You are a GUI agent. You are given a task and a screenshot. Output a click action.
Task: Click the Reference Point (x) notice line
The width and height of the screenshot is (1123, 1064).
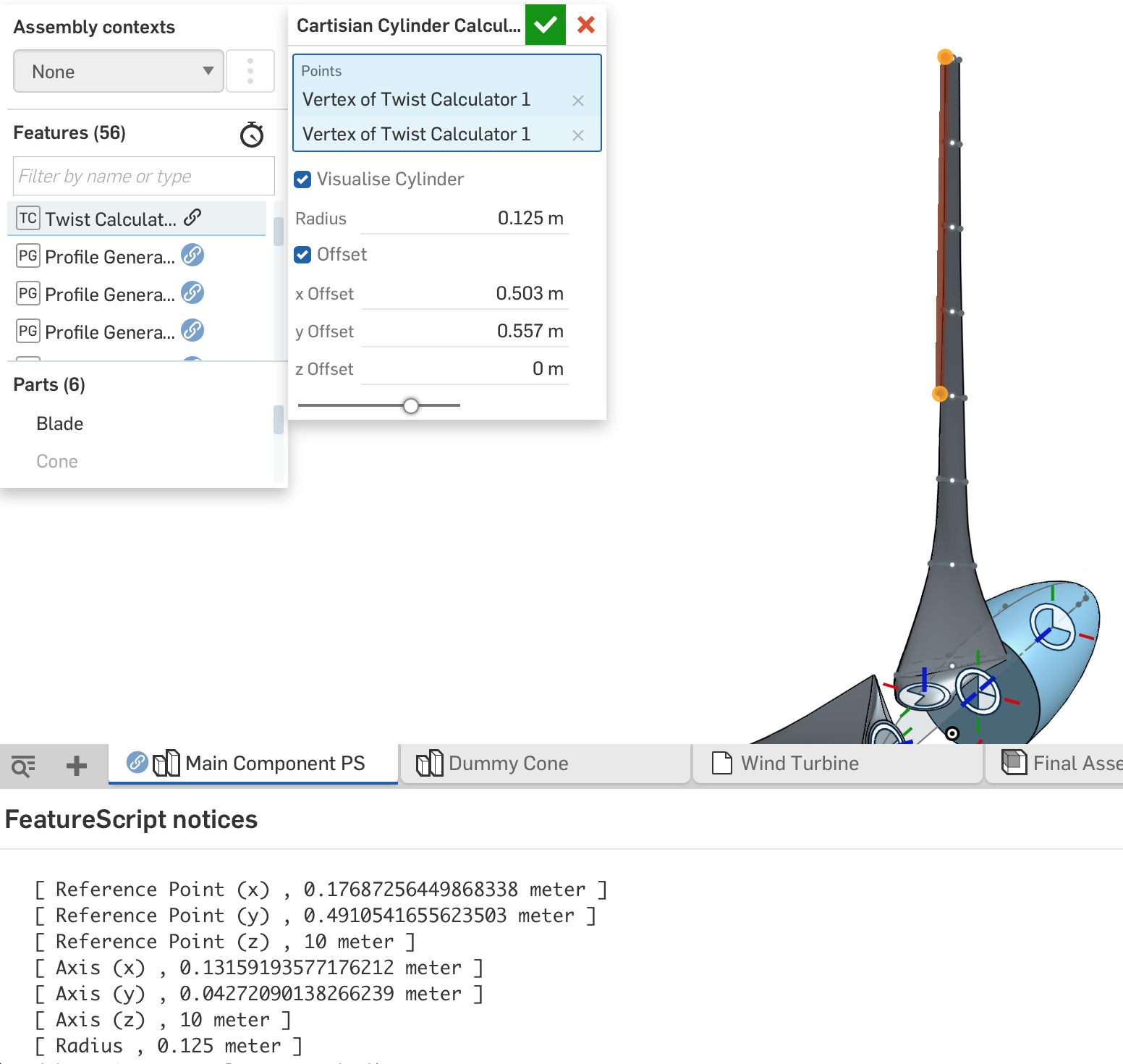(321, 889)
